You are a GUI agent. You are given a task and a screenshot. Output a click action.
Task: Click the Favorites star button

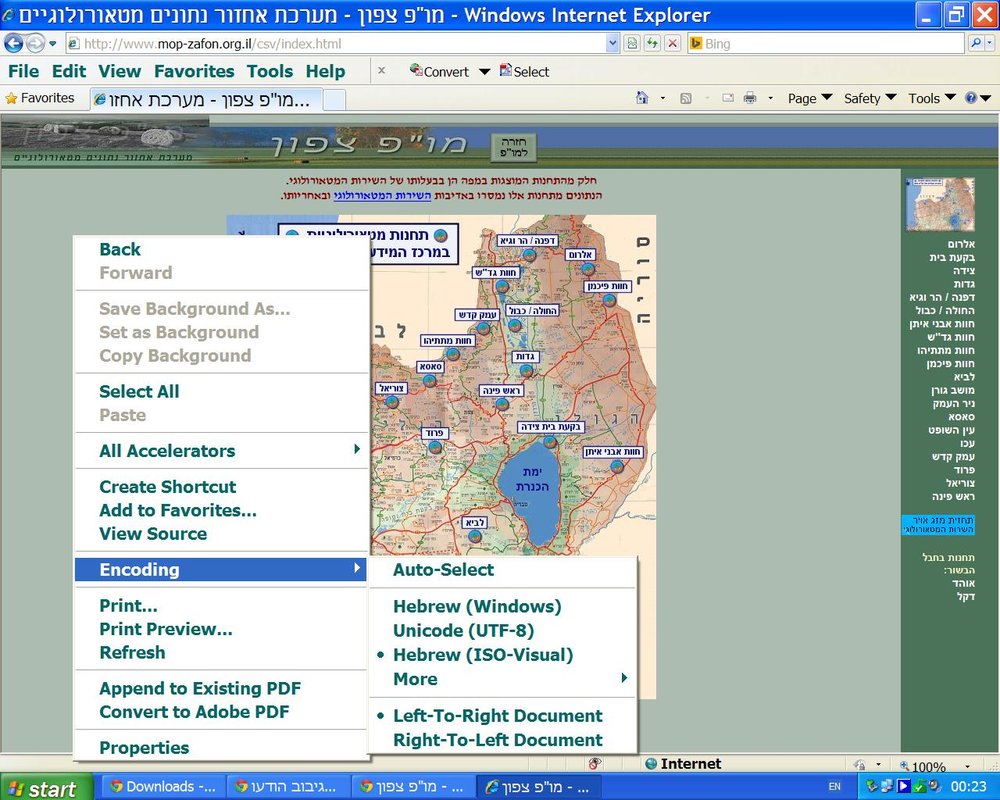[x=40, y=98]
